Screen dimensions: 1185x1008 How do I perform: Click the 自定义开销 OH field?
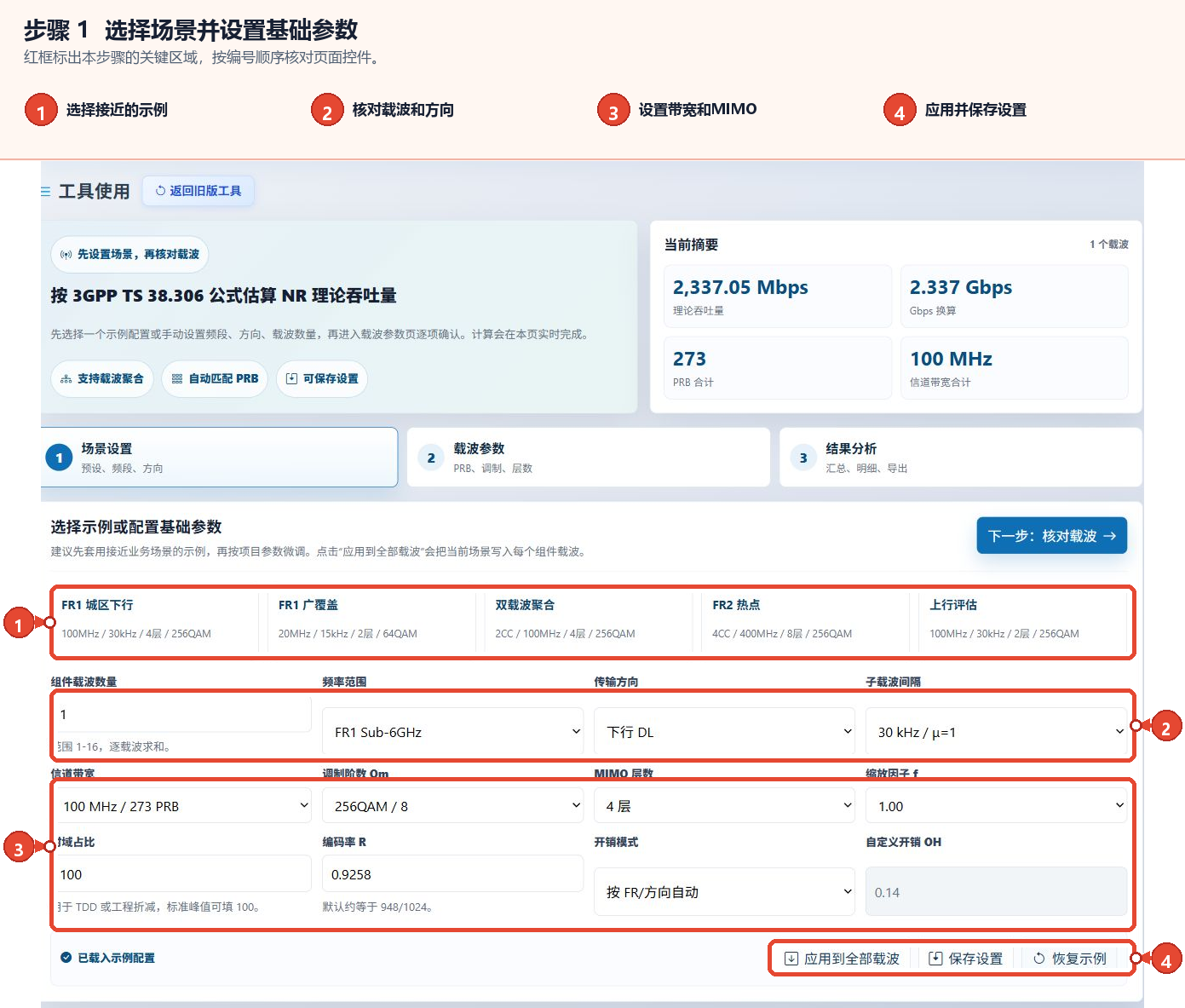point(996,892)
